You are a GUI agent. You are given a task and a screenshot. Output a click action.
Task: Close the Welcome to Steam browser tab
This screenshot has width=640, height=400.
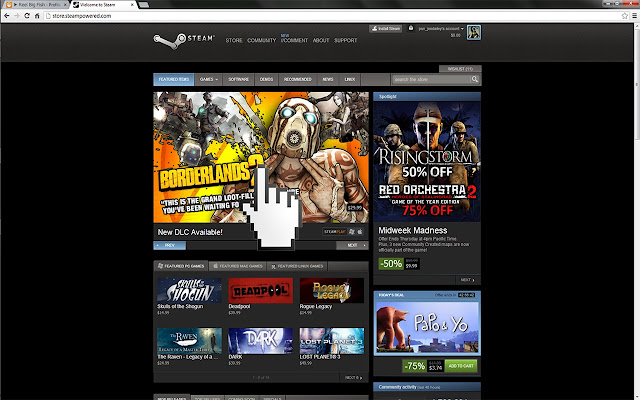pos(132,4)
